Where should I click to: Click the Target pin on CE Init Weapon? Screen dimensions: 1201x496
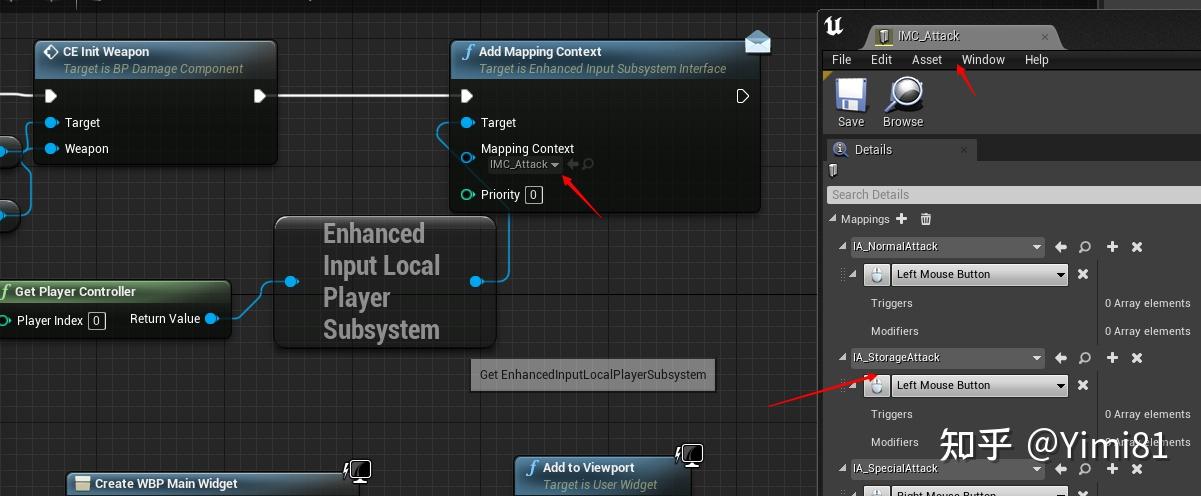51,122
